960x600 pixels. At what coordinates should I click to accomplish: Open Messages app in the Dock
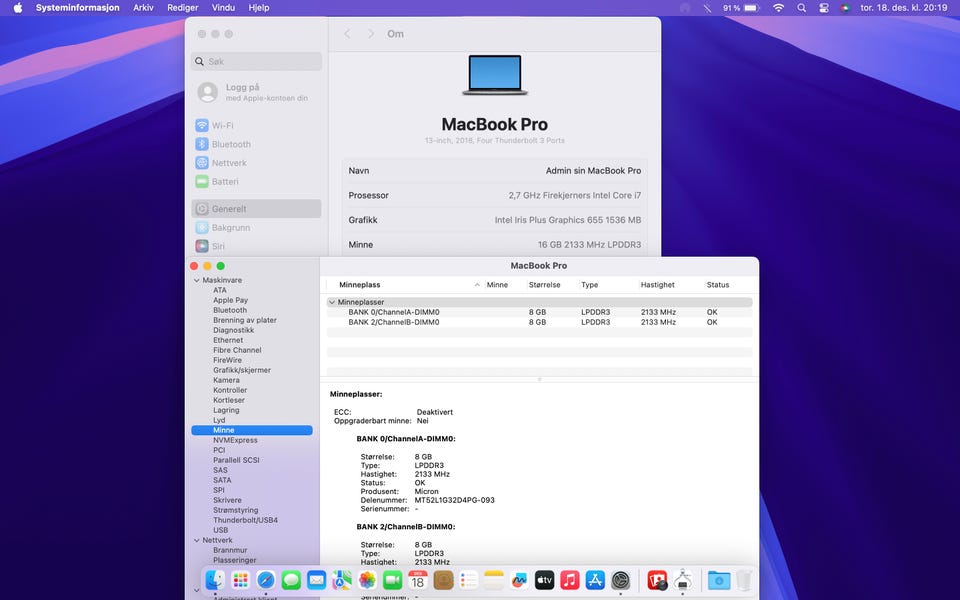291,579
